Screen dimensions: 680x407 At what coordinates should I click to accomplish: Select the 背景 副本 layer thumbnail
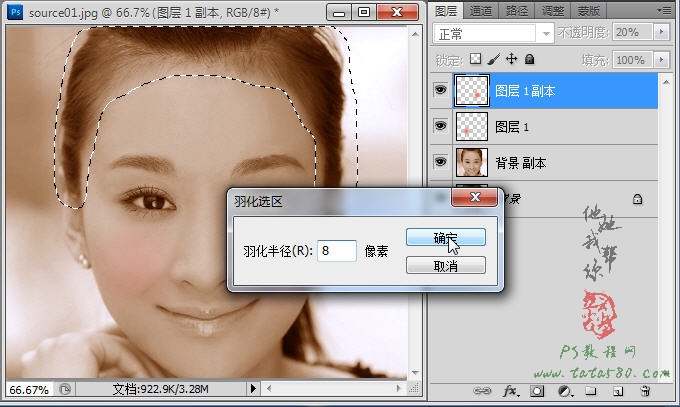pyautogui.click(x=472, y=162)
